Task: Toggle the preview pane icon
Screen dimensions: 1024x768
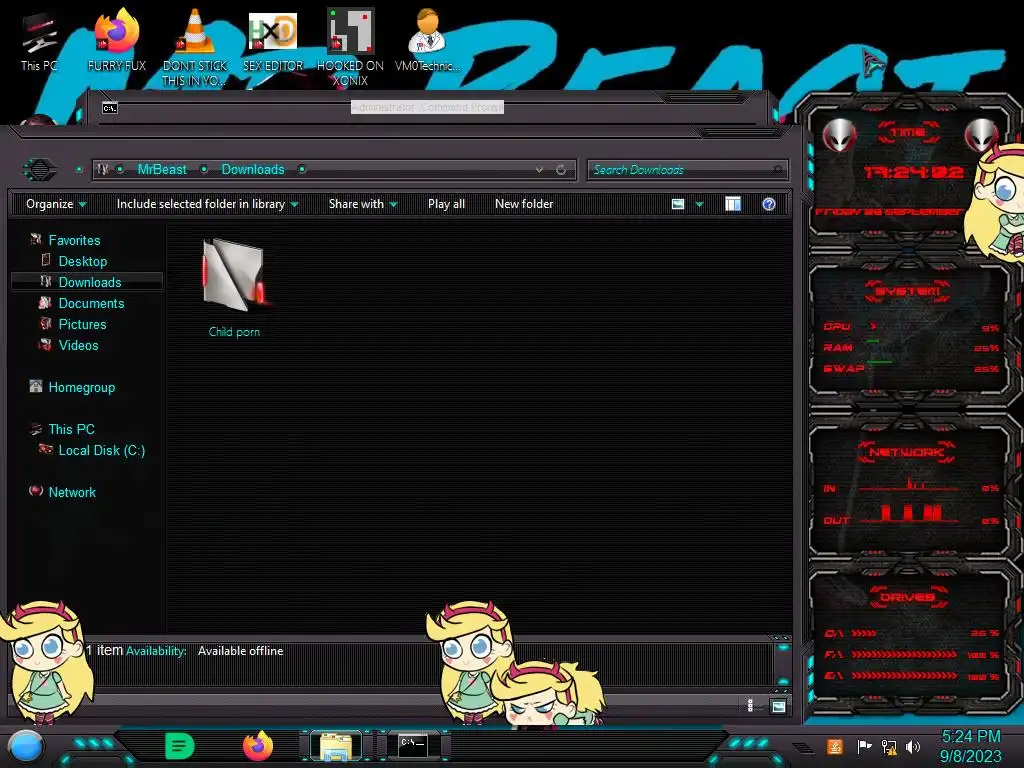Action: coord(733,204)
